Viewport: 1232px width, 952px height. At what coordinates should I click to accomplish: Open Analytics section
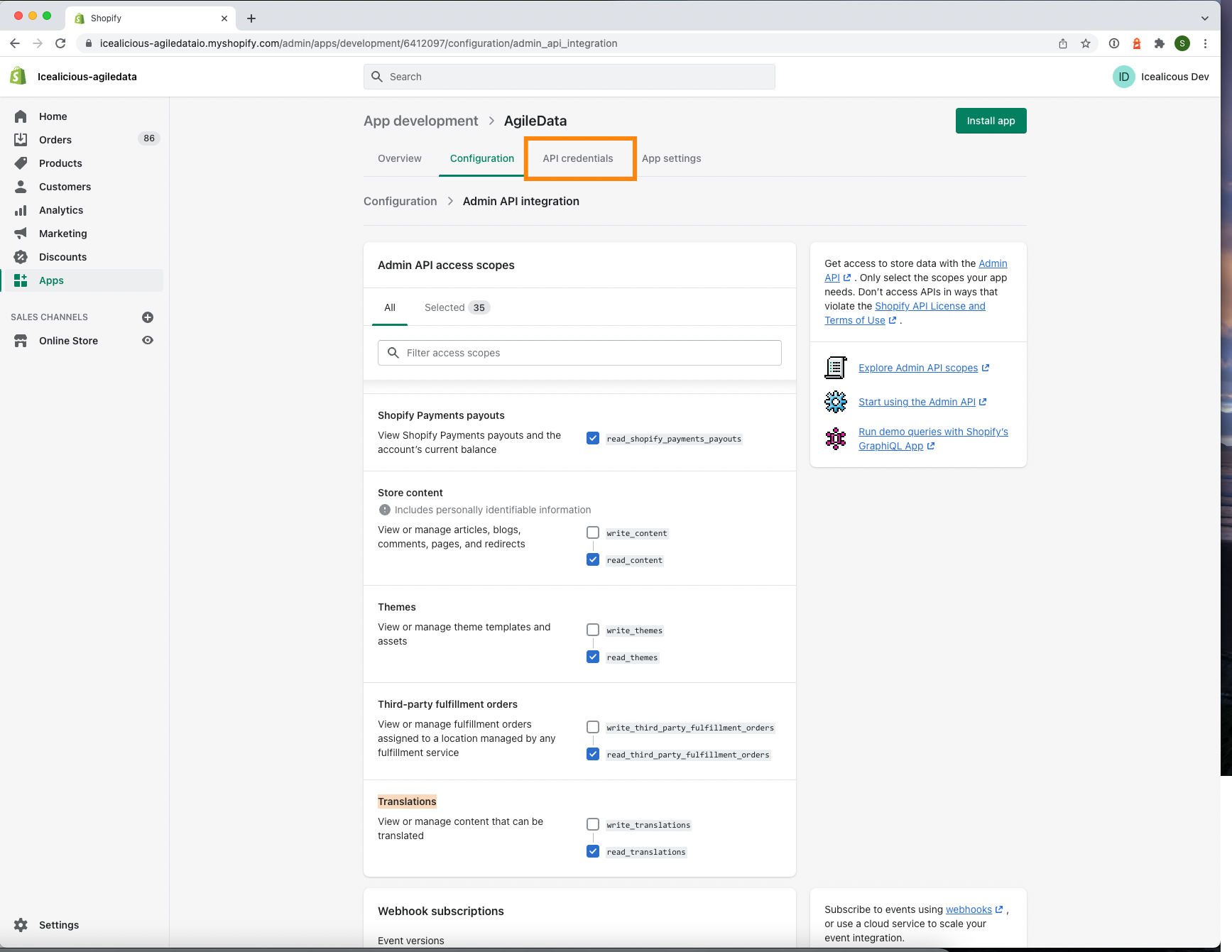[61, 210]
